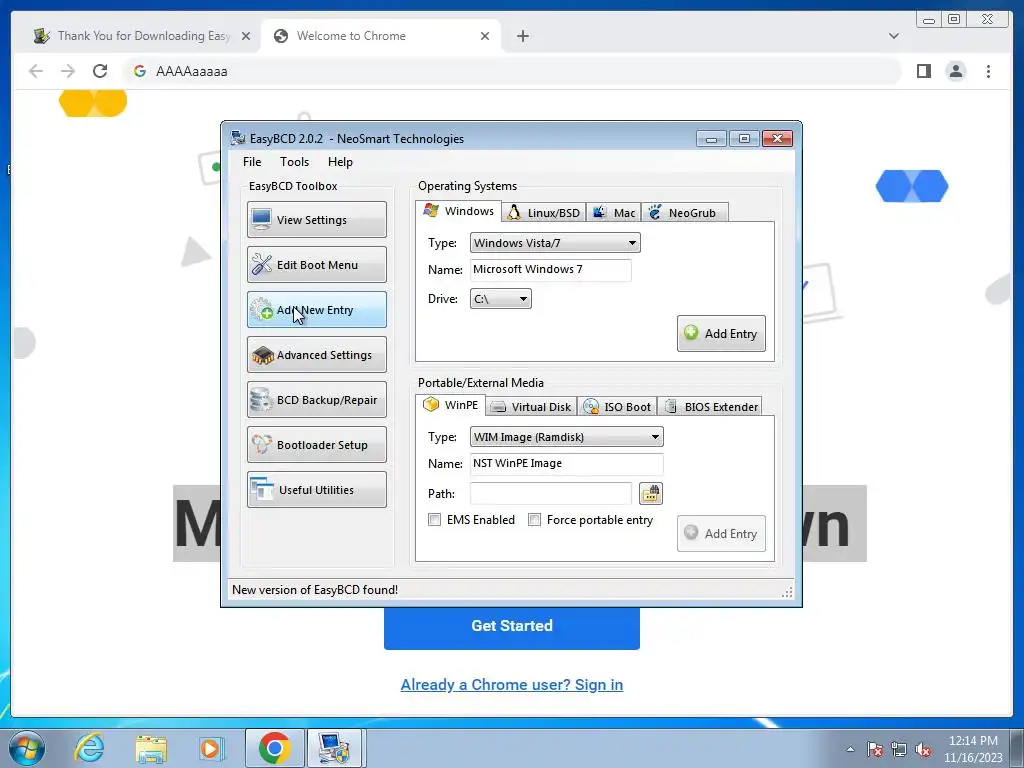Open BCD Backup/Repair section

point(317,400)
